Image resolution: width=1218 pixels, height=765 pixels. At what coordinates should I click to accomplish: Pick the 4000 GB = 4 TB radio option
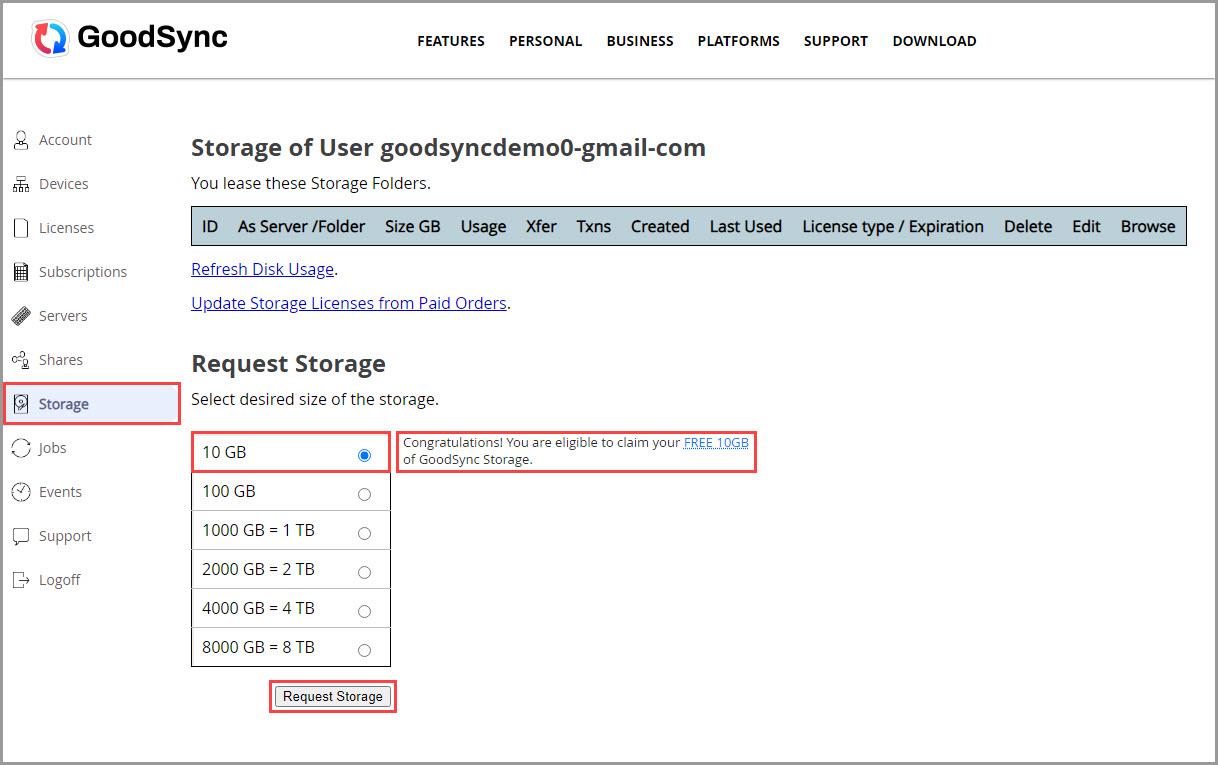pyautogui.click(x=364, y=611)
